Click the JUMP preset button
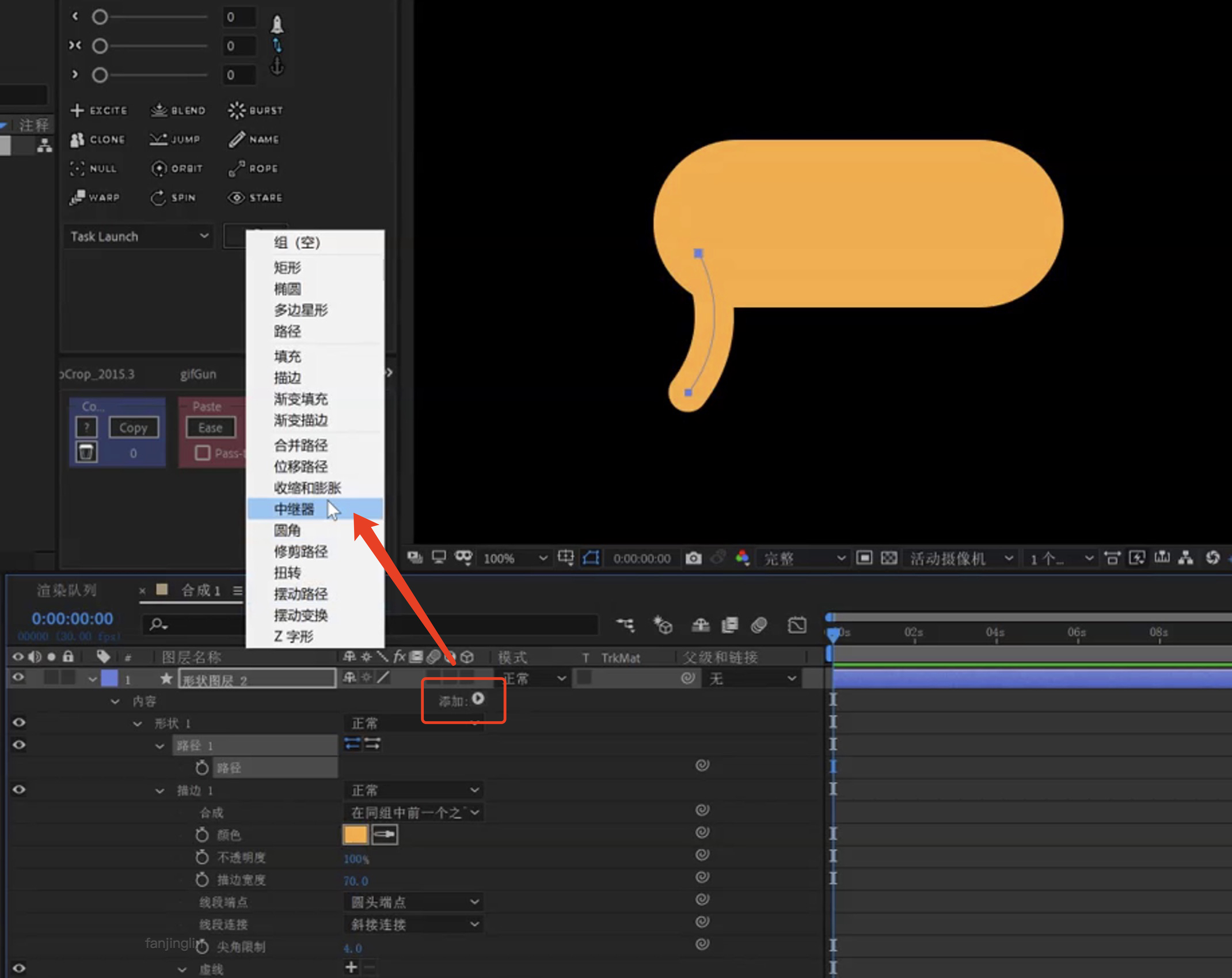This screenshot has height=978, width=1232. 174,139
